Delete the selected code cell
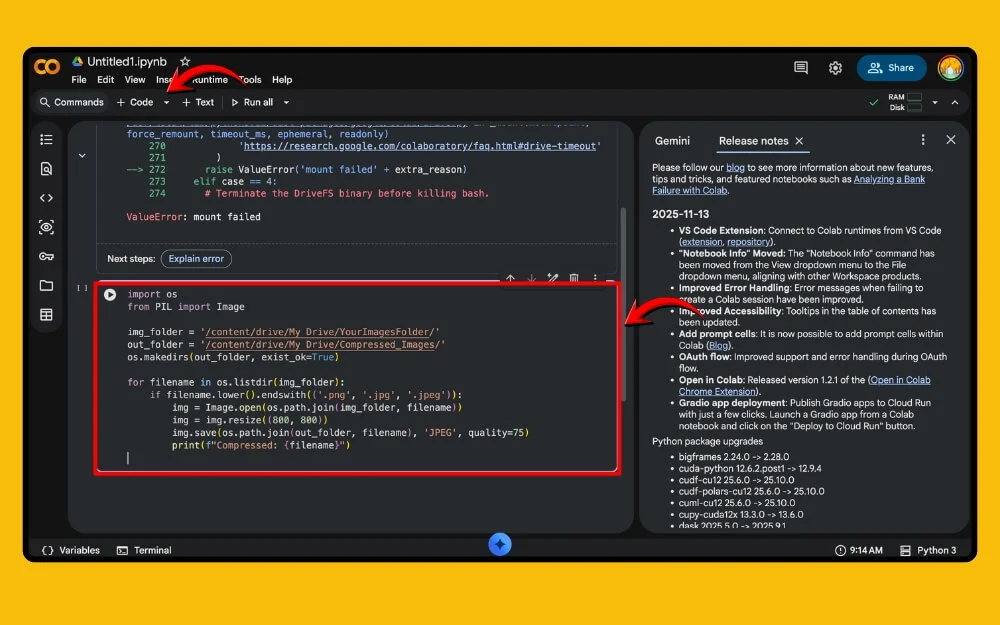This screenshot has height=625, width=1000. point(574,277)
